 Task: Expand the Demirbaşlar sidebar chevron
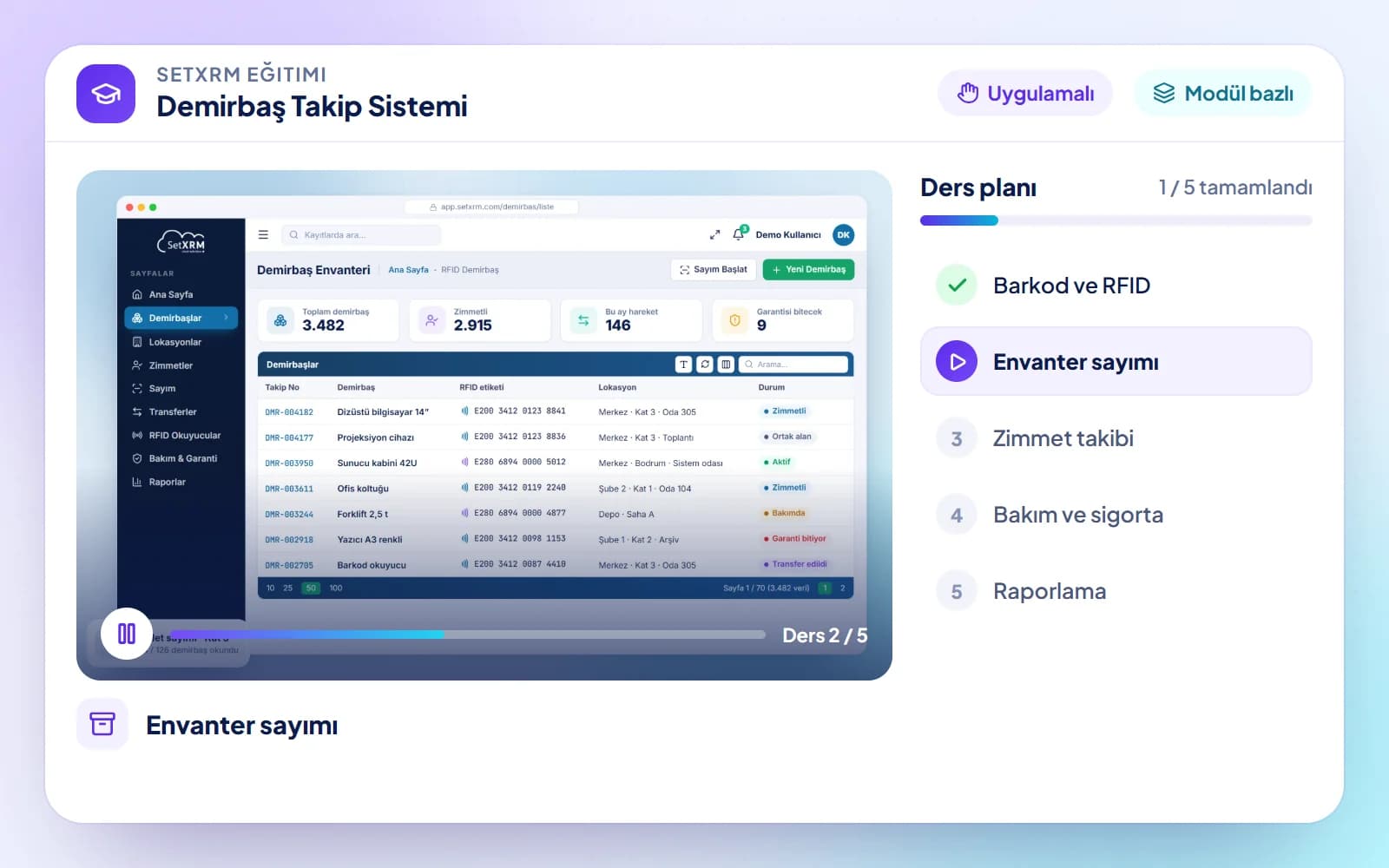(x=226, y=318)
